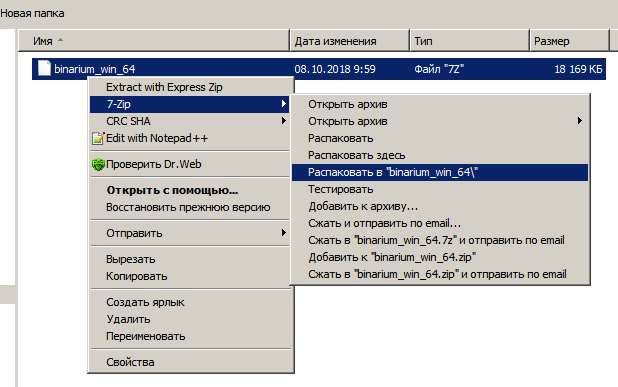Sort by the Имя column header
The width and height of the screenshot is (618, 387).
tap(154, 41)
